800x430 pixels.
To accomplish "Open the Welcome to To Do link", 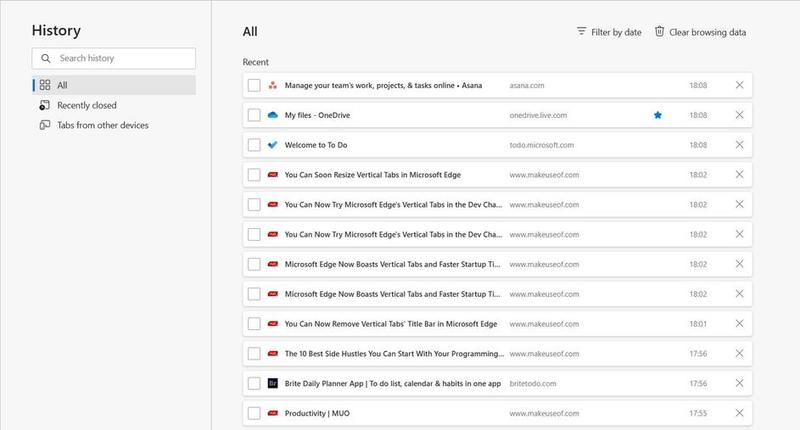I will click(x=316, y=145).
